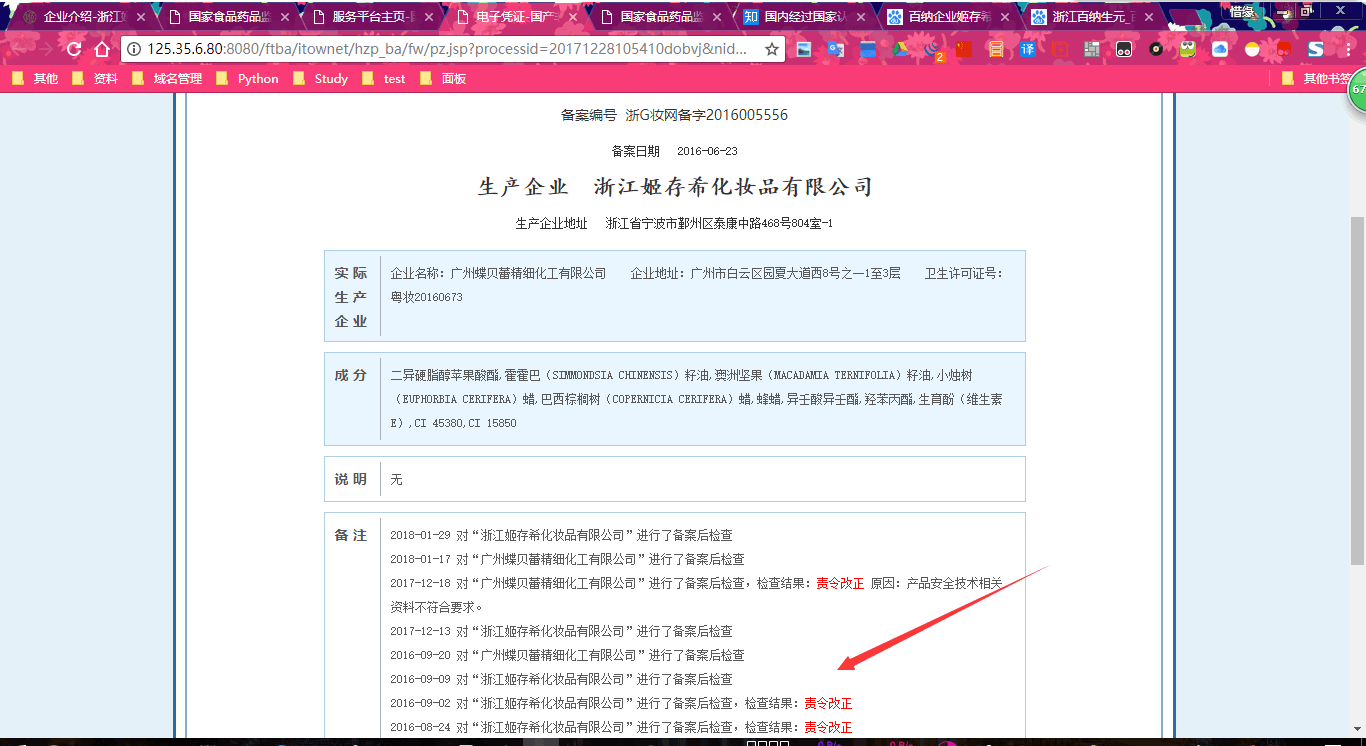The image size is (1366, 746).
Task: Open the Study bookmark folder
Action: pos(321,79)
